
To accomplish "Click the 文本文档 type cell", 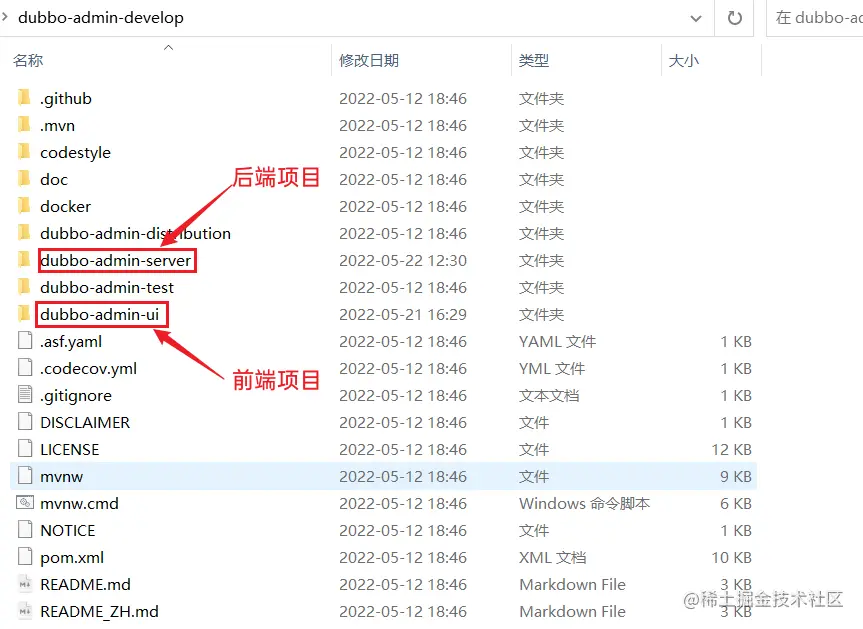I will (549, 395).
